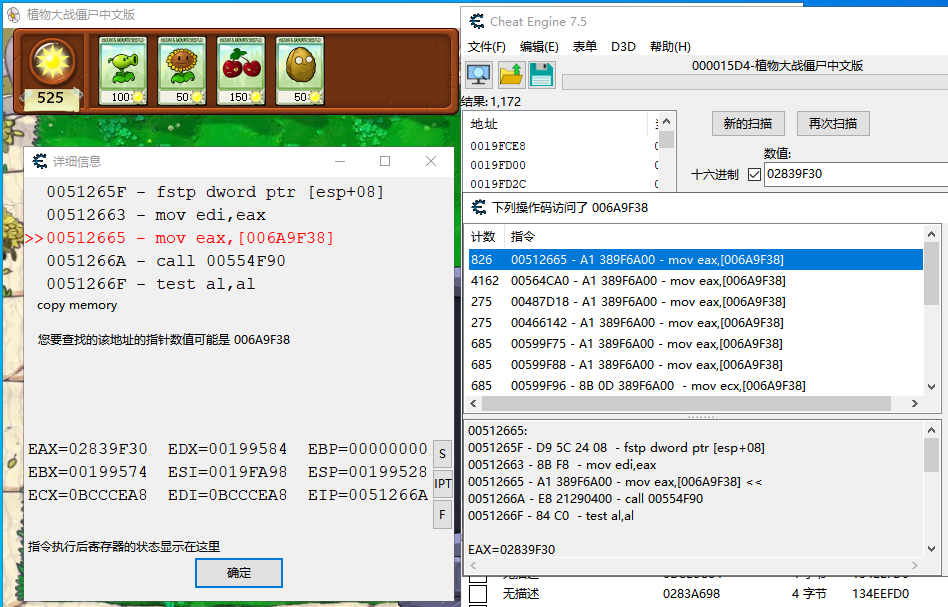Click process label 000015D4-植物大战僵尸中文版
The image size is (948, 607).
(x=777, y=66)
